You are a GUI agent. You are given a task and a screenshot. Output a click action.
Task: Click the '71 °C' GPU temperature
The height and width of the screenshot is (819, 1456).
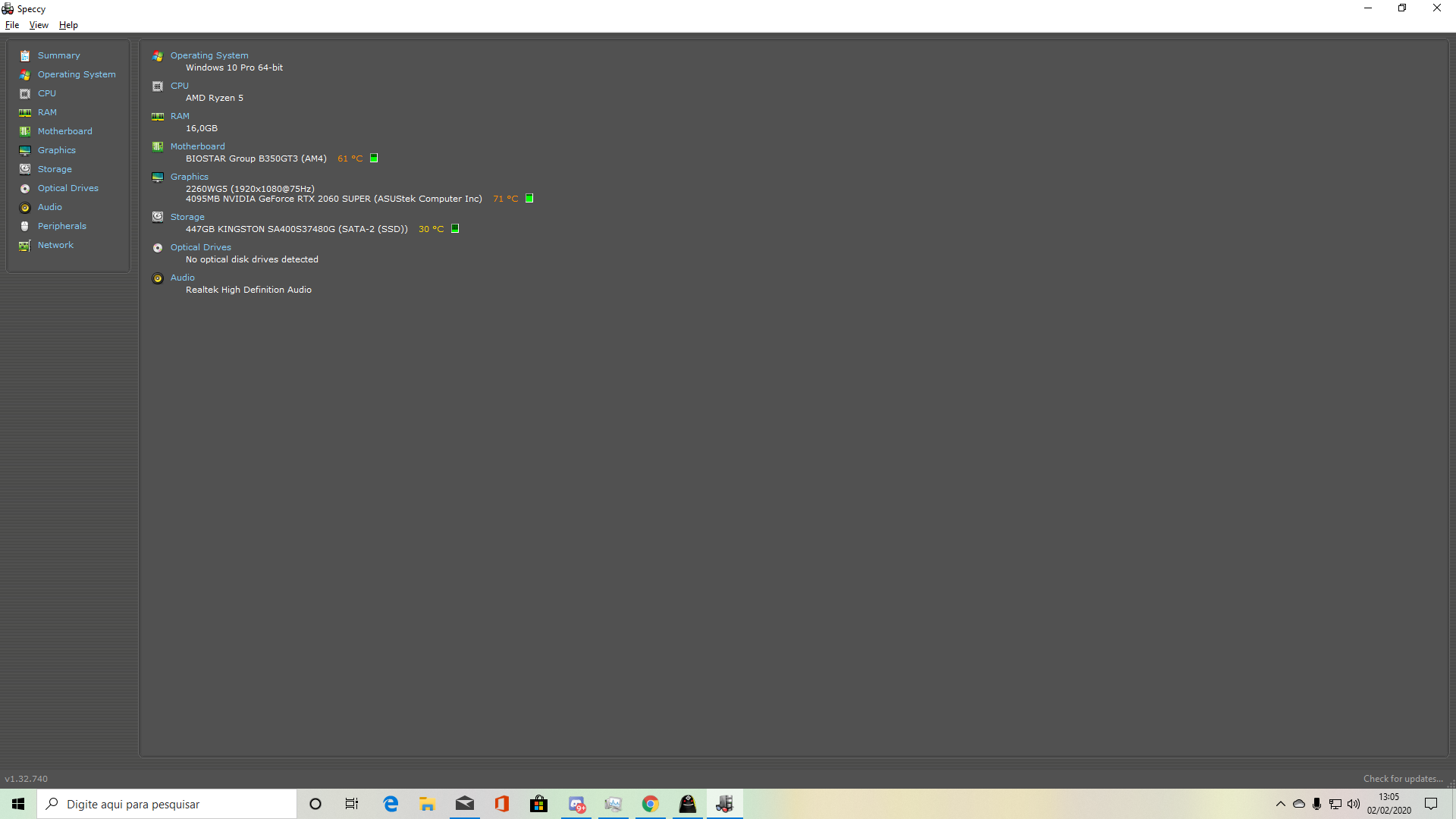tap(506, 199)
